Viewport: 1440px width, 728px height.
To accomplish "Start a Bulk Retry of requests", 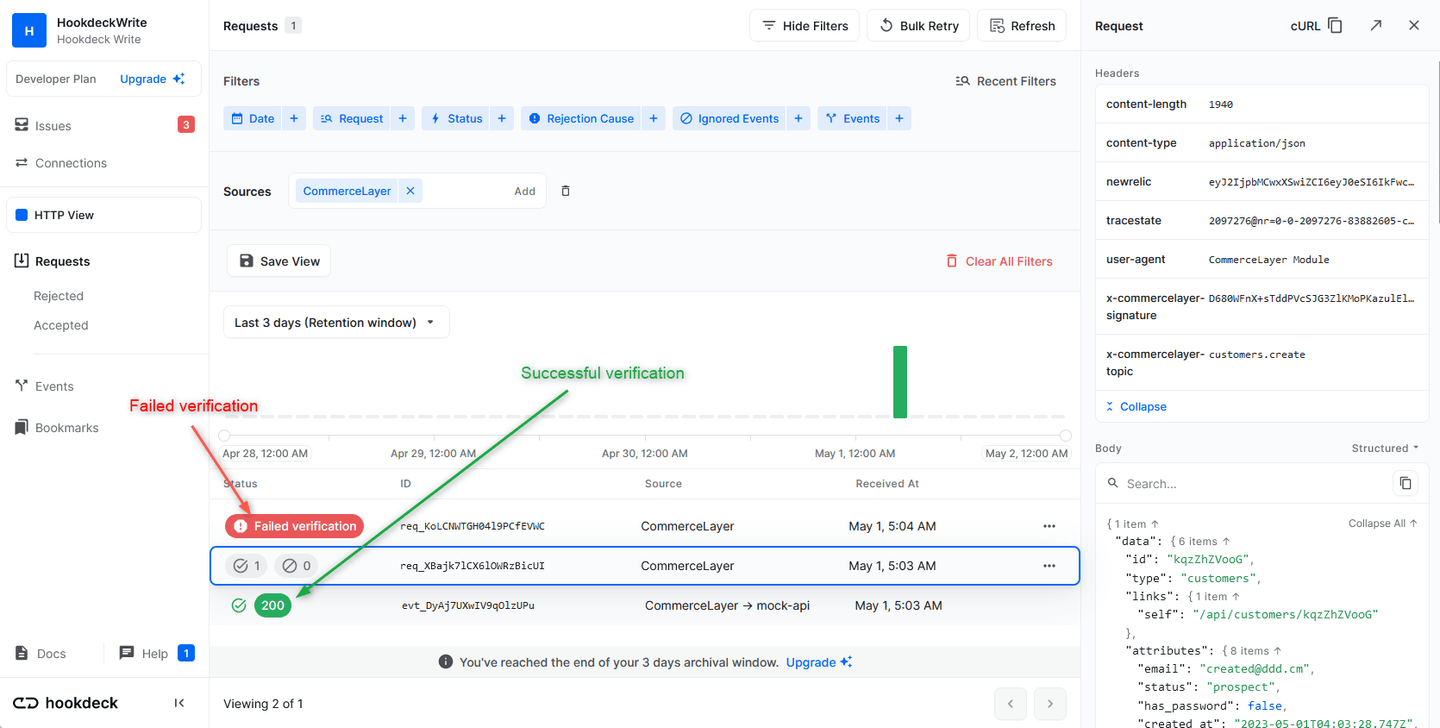I will [x=918, y=25].
